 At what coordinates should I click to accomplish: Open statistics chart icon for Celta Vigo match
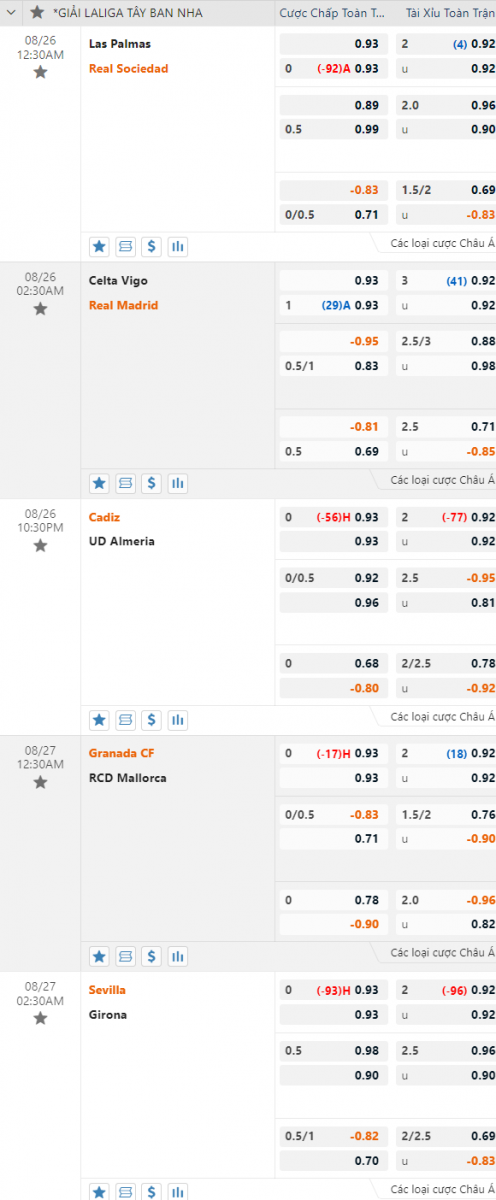[x=177, y=483]
